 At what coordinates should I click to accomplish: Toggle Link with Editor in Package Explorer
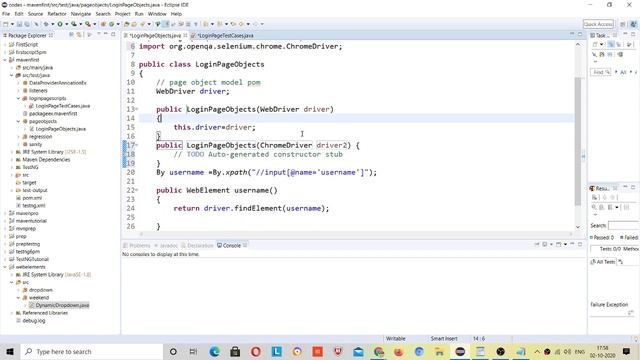pos(78,35)
